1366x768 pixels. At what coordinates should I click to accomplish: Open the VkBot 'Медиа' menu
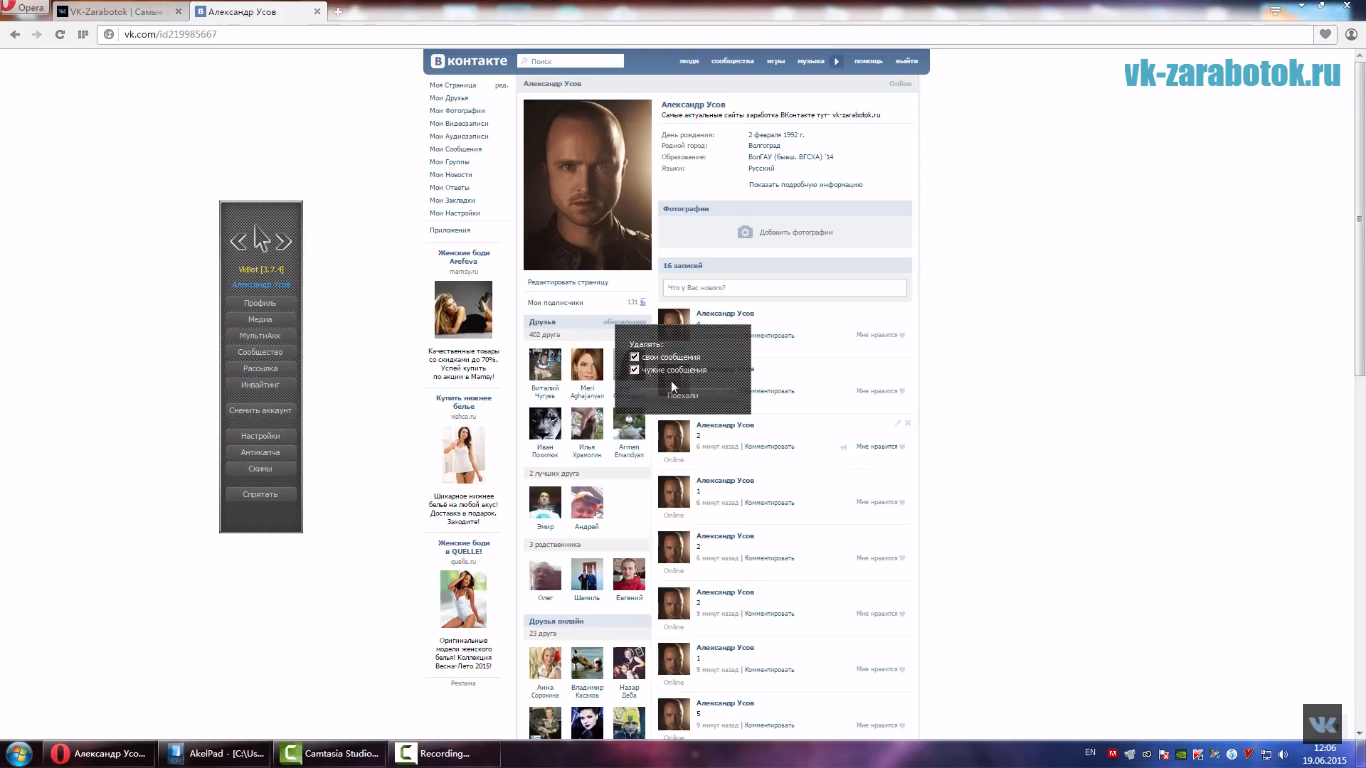[x=260, y=319]
